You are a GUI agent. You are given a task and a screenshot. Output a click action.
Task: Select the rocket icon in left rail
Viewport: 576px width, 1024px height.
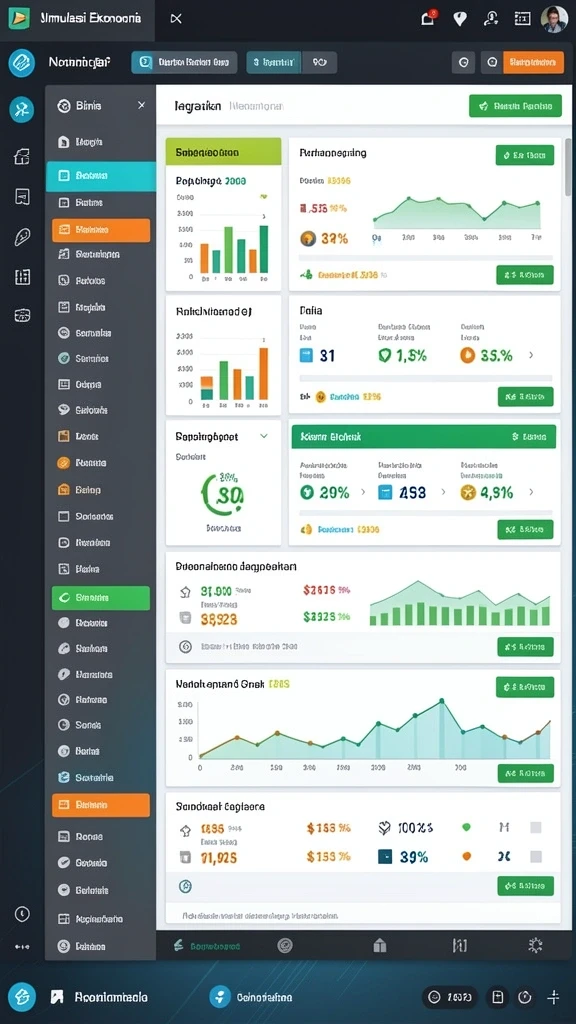coord(22,237)
